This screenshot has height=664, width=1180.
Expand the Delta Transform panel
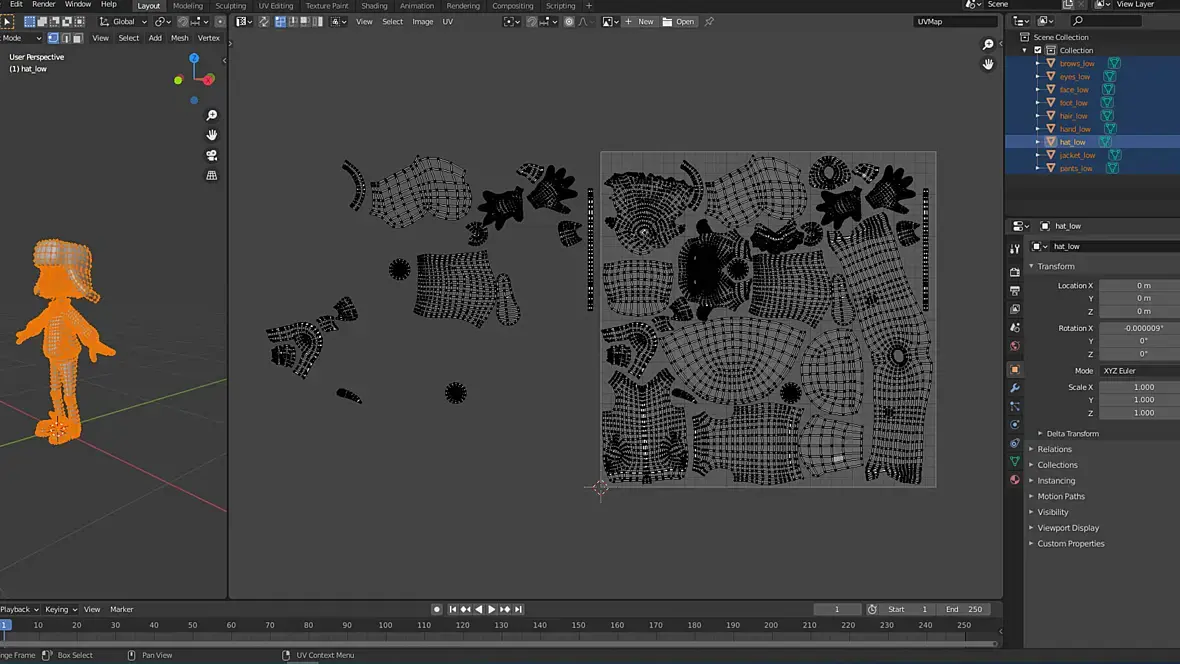pyautogui.click(x=1072, y=434)
